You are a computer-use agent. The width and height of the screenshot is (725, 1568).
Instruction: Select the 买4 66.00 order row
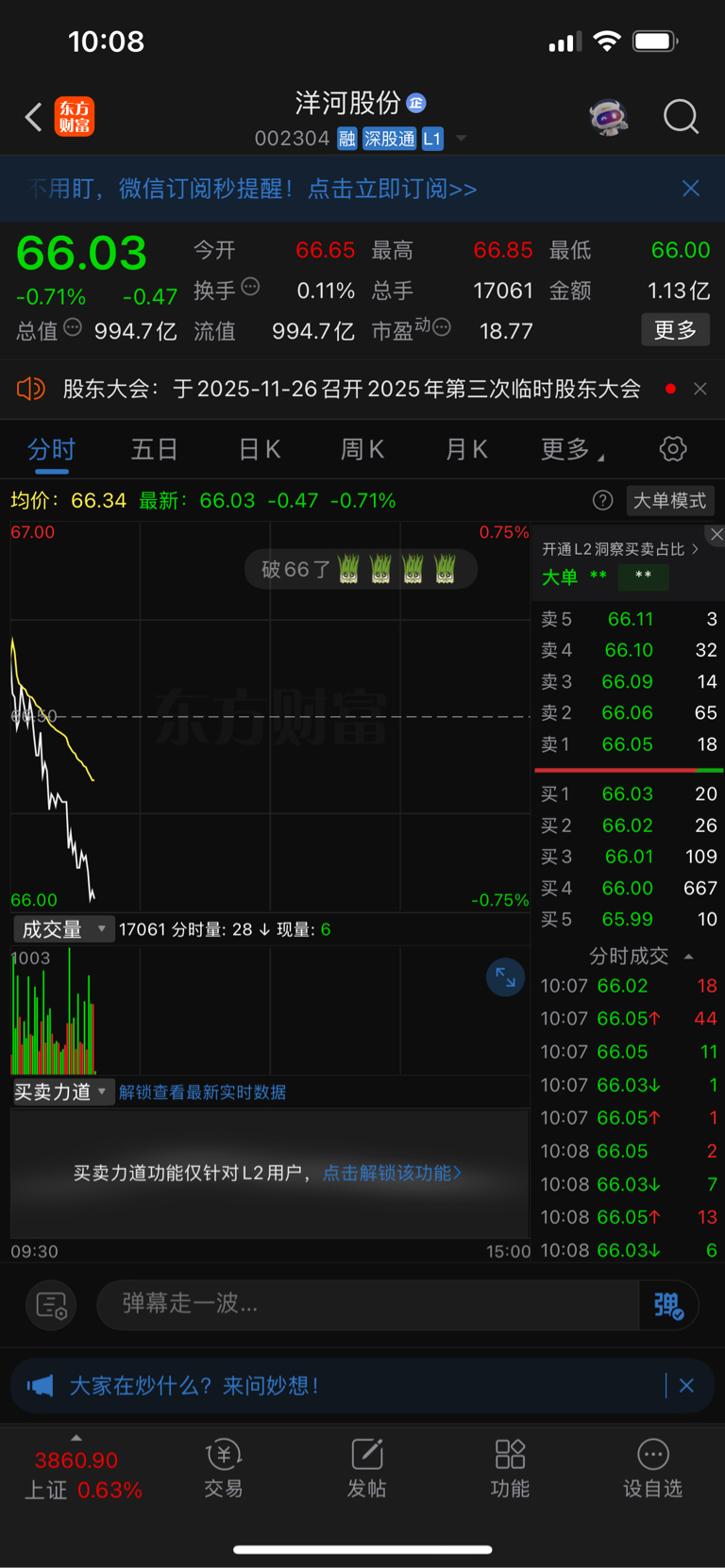coord(629,888)
